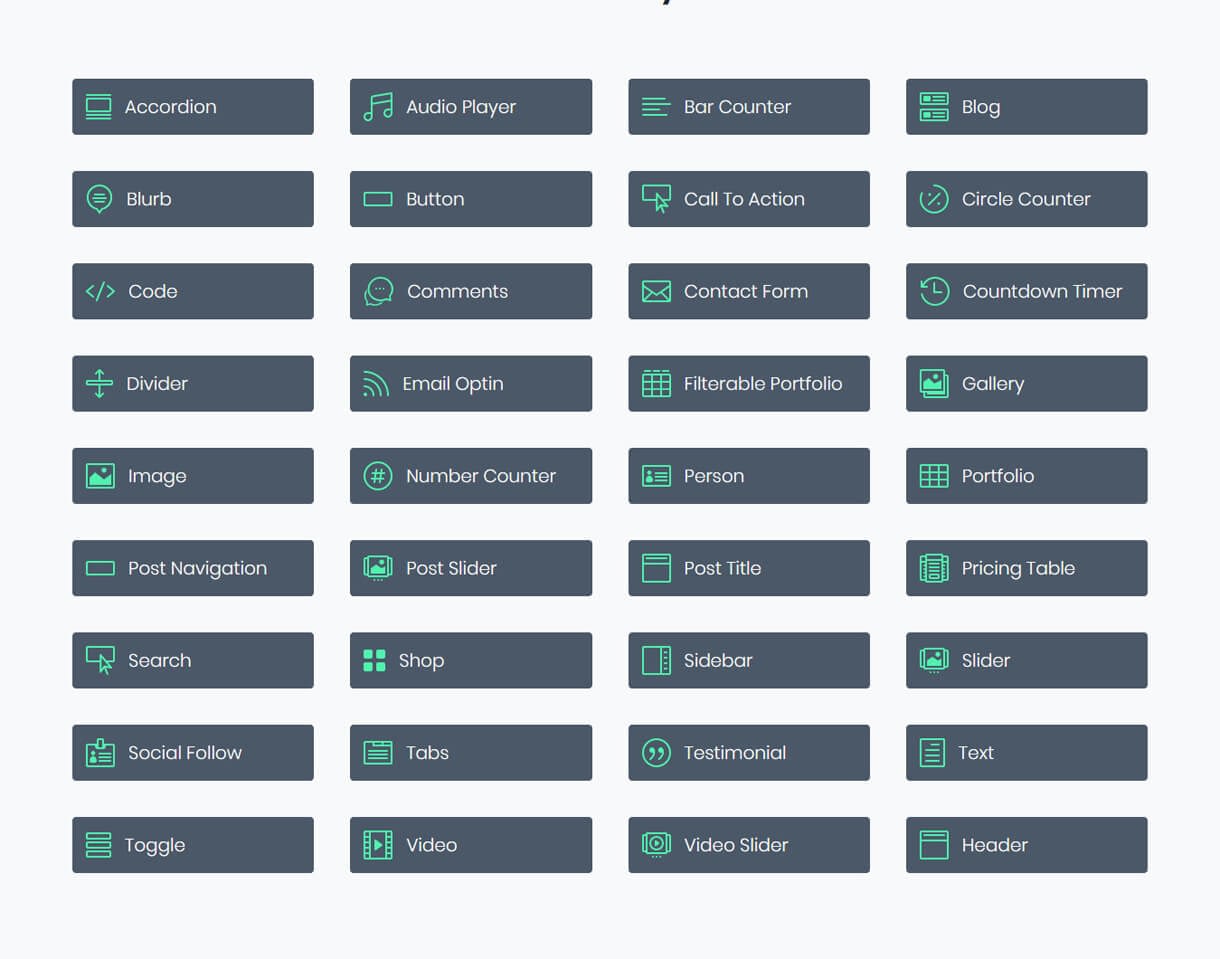Click the Countdown Timer label text
This screenshot has width=1220, height=959.
coord(1042,291)
